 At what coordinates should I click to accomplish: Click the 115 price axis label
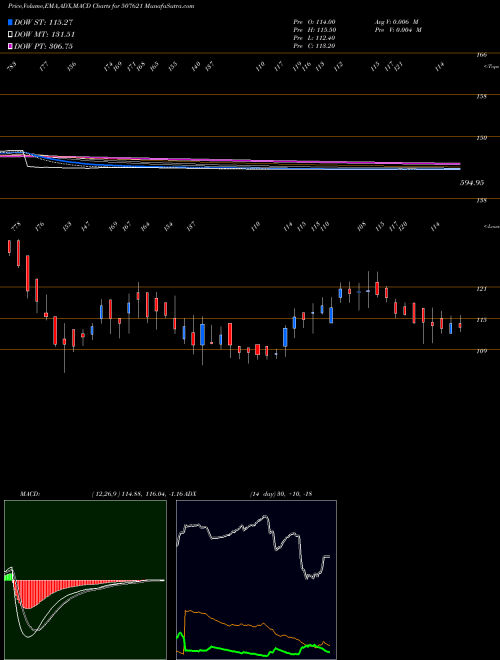[x=482, y=320]
